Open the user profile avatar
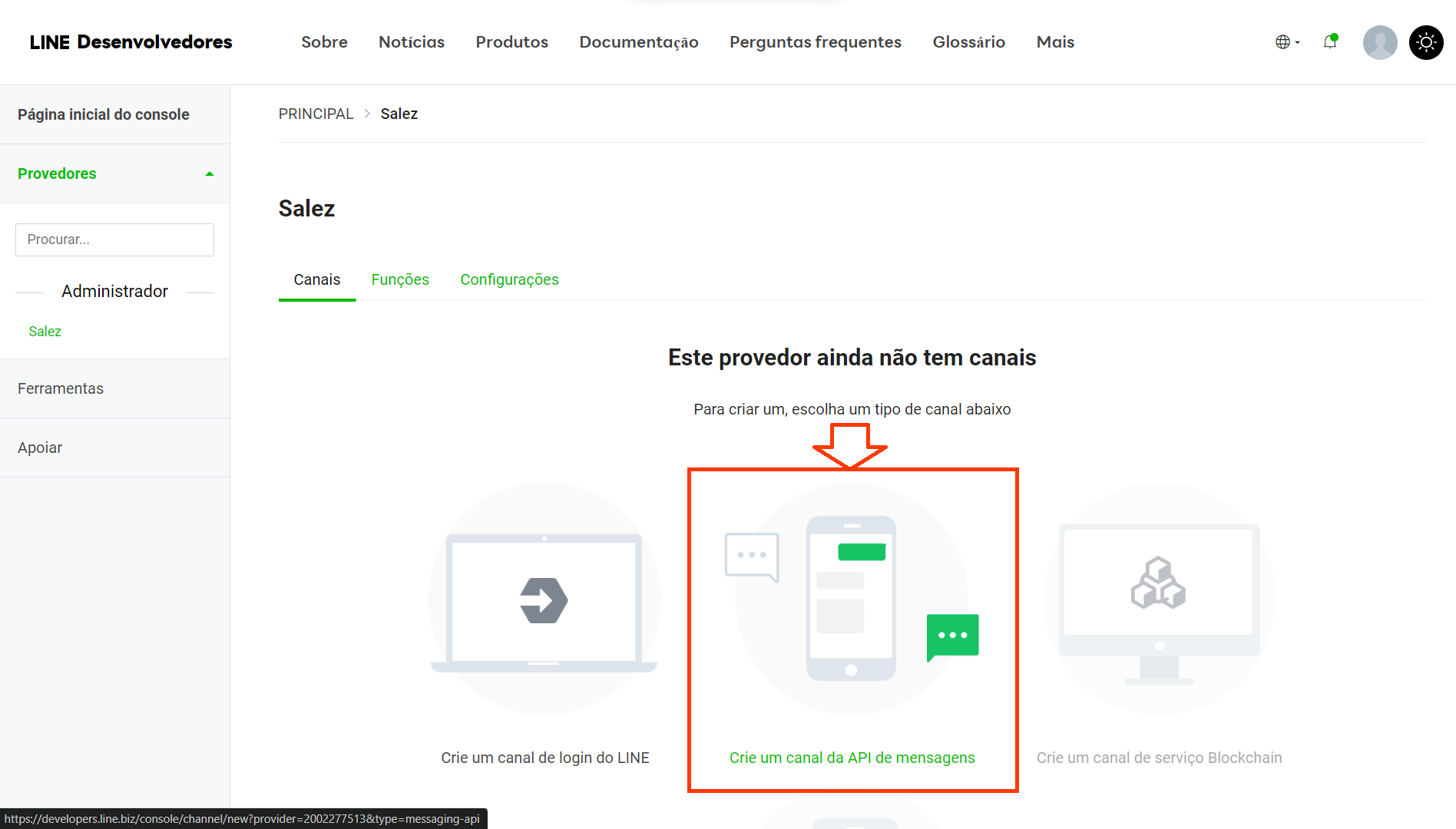1456x829 pixels. (1380, 42)
